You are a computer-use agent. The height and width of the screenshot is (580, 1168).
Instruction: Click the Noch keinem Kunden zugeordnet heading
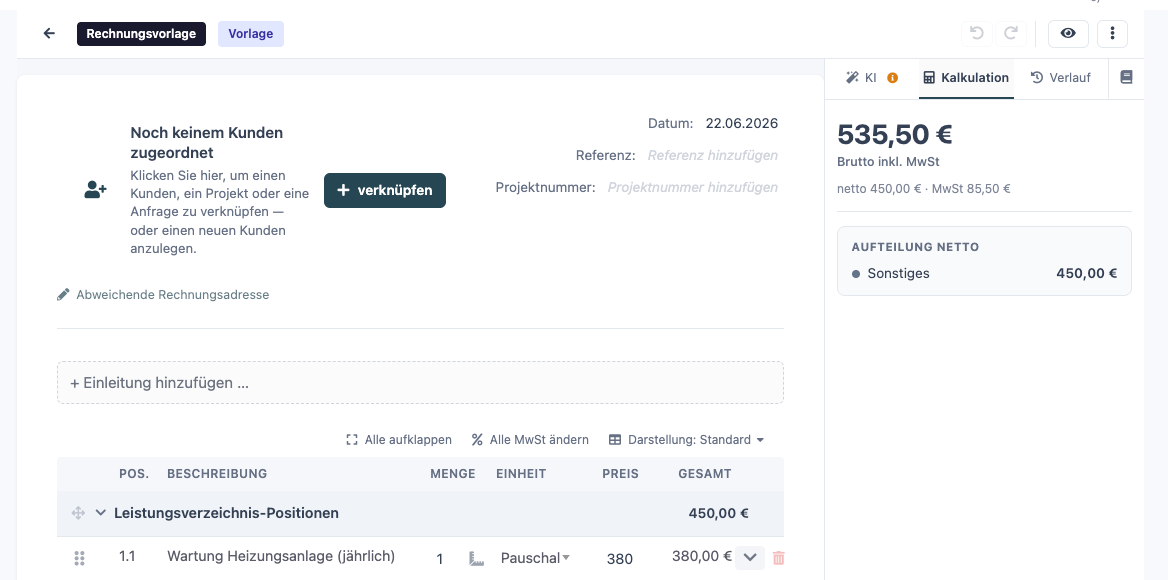point(206,142)
